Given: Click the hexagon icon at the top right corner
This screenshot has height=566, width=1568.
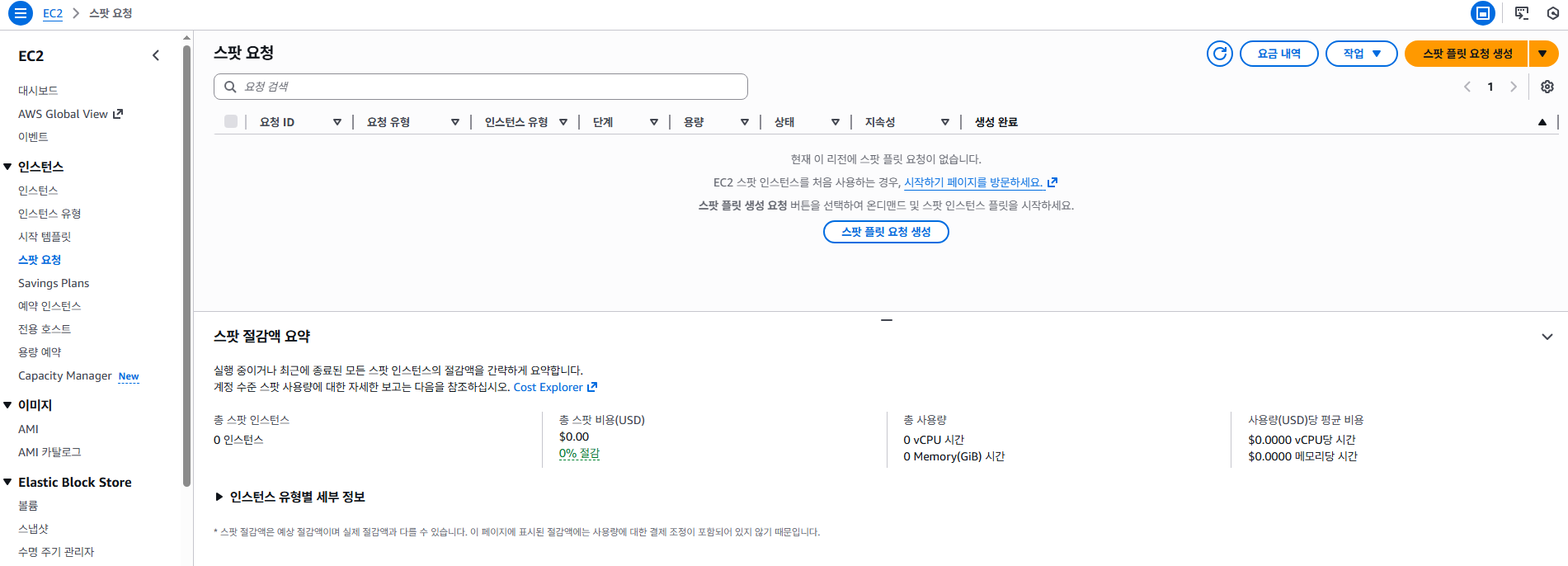Looking at the screenshot, I should point(1552,13).
